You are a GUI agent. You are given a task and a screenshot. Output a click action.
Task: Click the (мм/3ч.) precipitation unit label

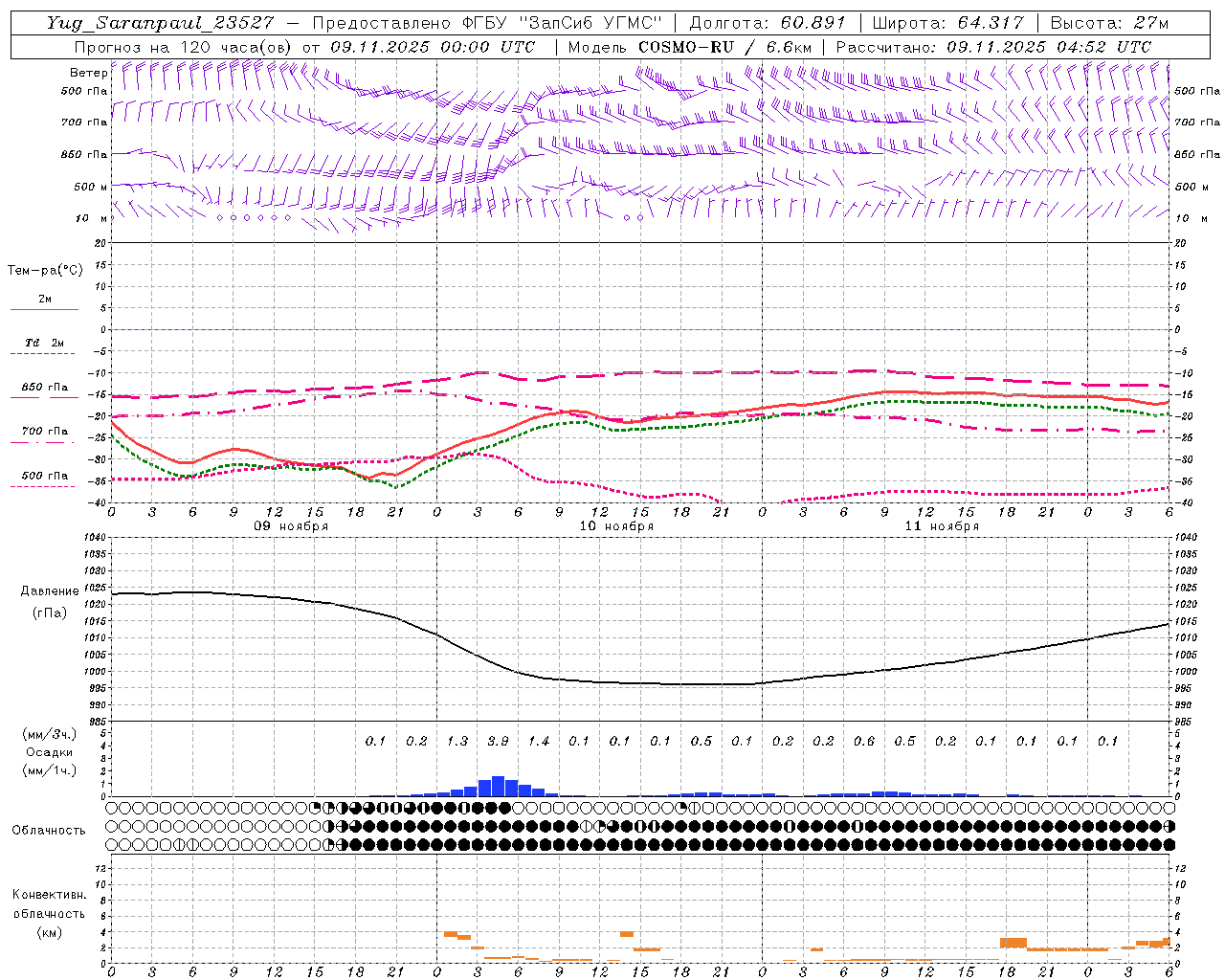point(50,734)
